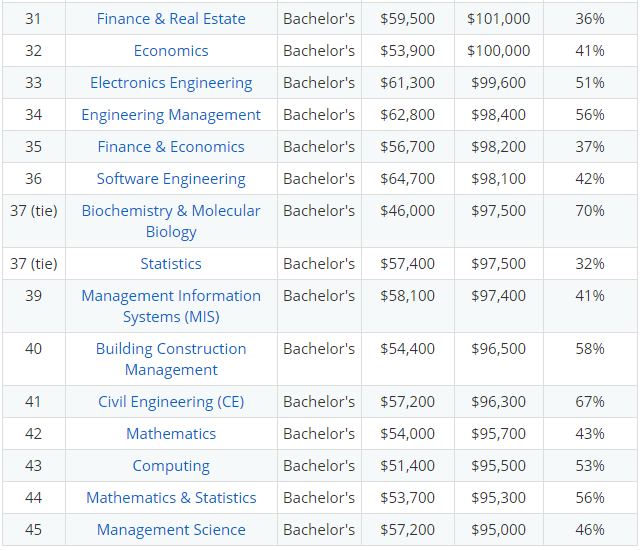Select the $64,700 early career pay cell

tap(407, 178)
